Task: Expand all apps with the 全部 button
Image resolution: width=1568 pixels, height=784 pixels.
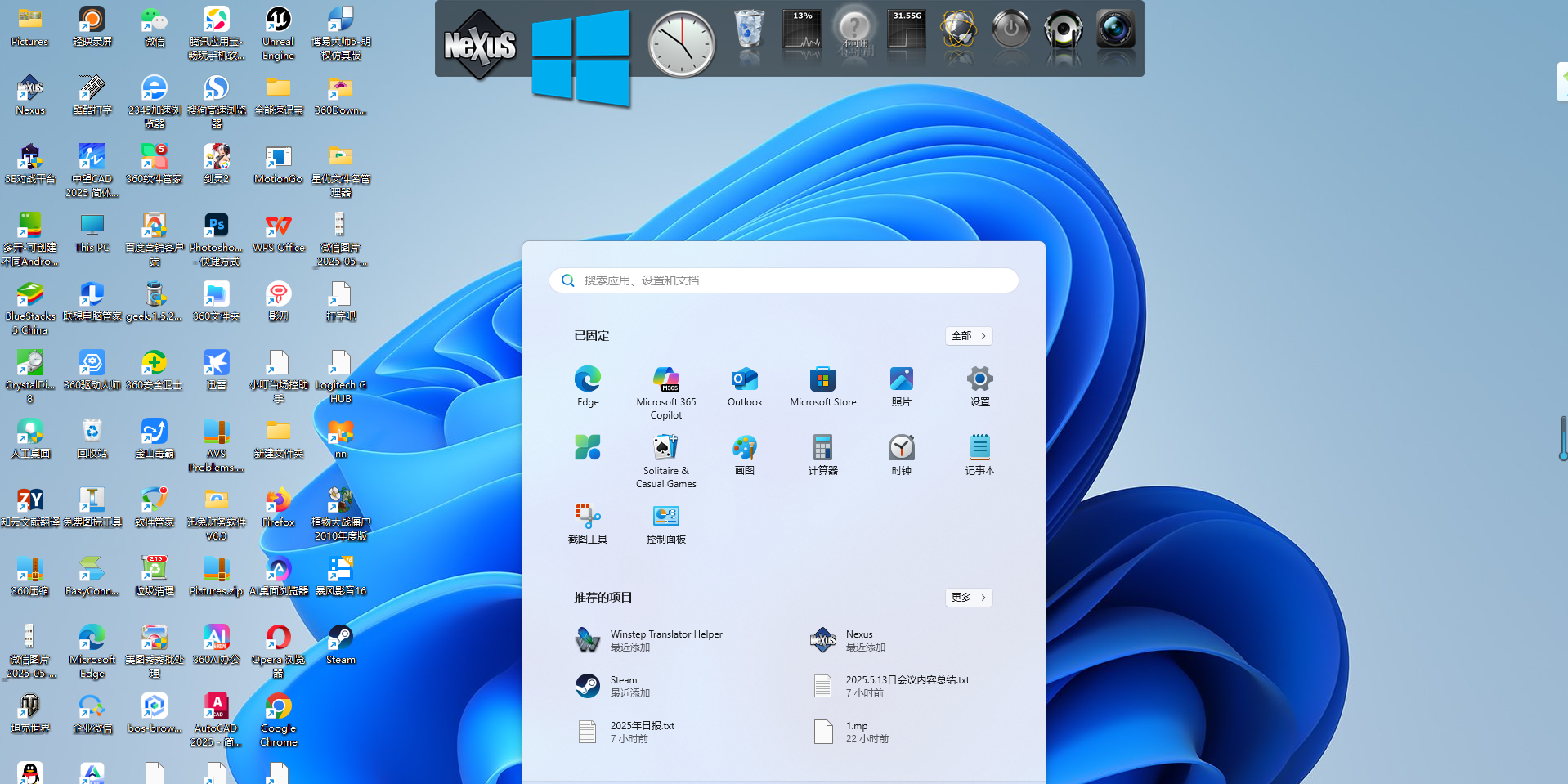Action: pos(969,336)
